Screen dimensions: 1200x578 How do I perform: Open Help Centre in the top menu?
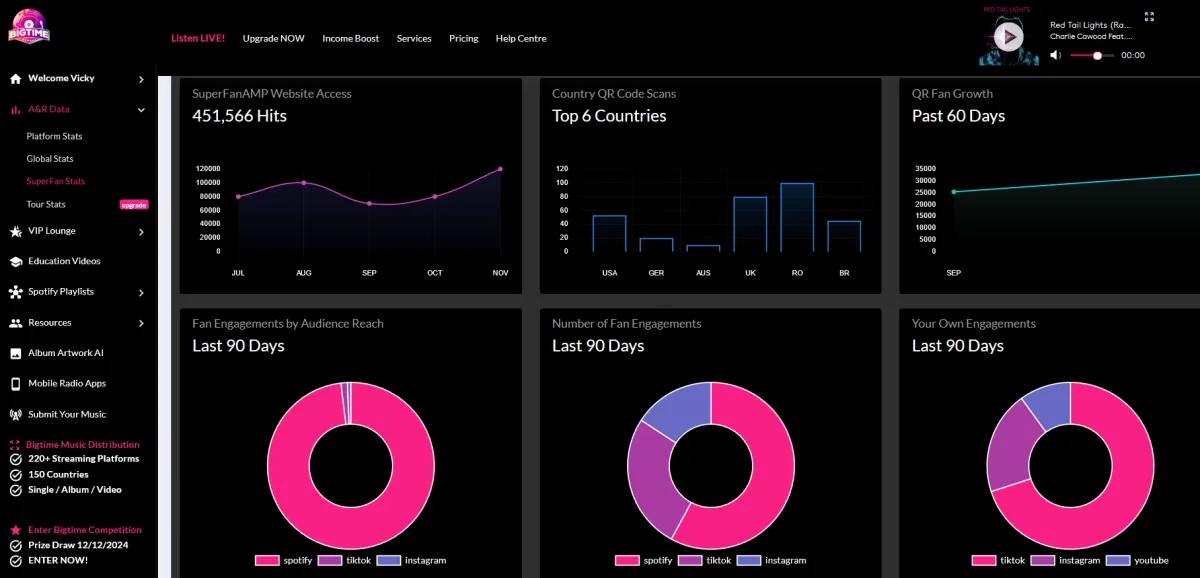(x=521, y=38)
